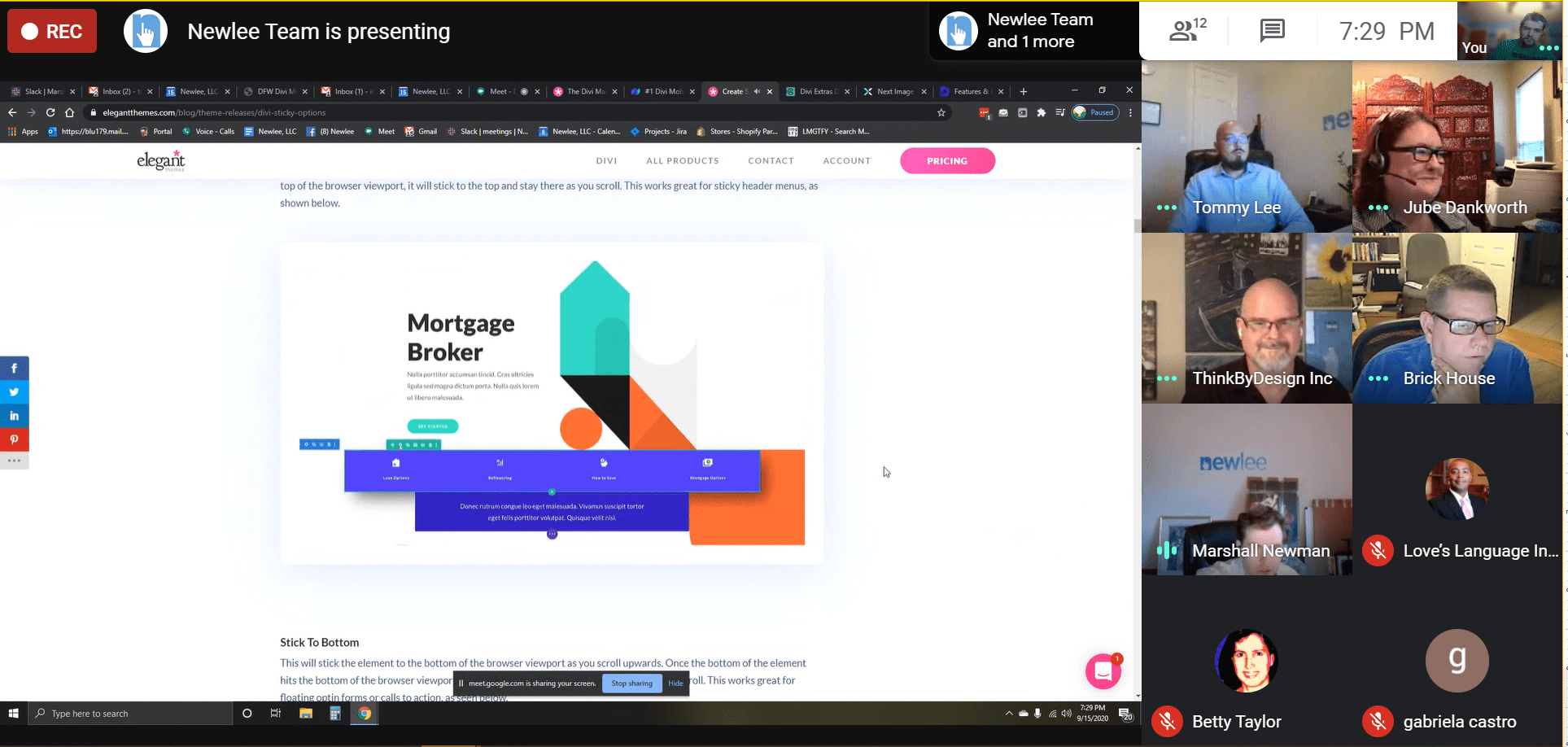Image resolution: width=1568 pixels, height=747 pixels.
Task: Open Tommy Lee's tile options dots
Action: click(x=1166, y=207)
